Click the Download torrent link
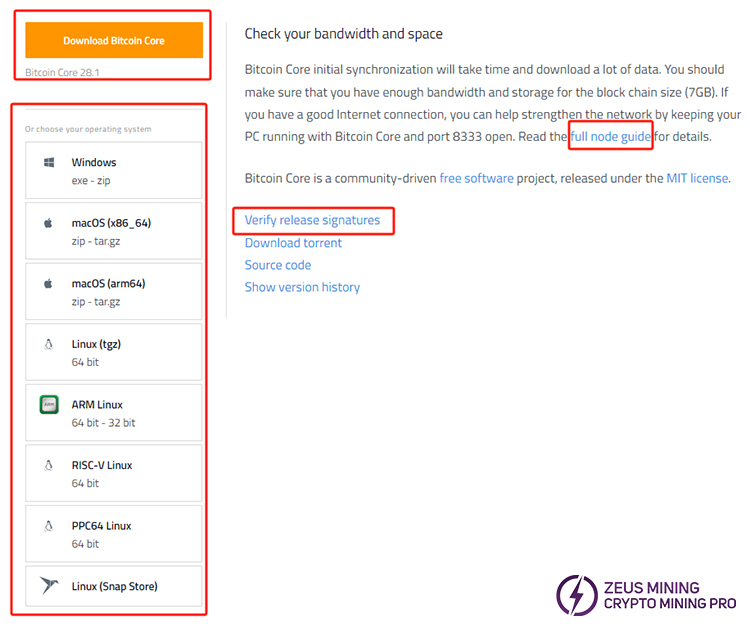The image size is (750, 627). (293, 243)
